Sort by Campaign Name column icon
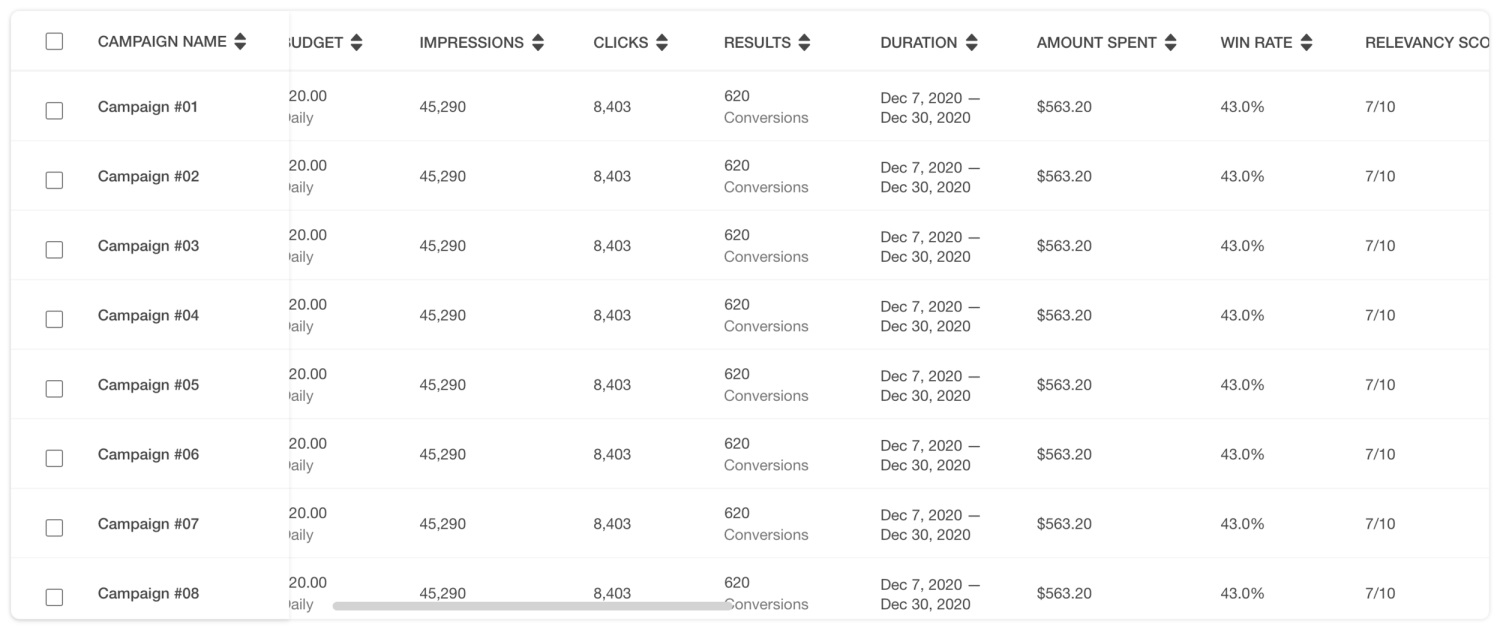This screenshot has width=1500, height=630. pos(240,42)
